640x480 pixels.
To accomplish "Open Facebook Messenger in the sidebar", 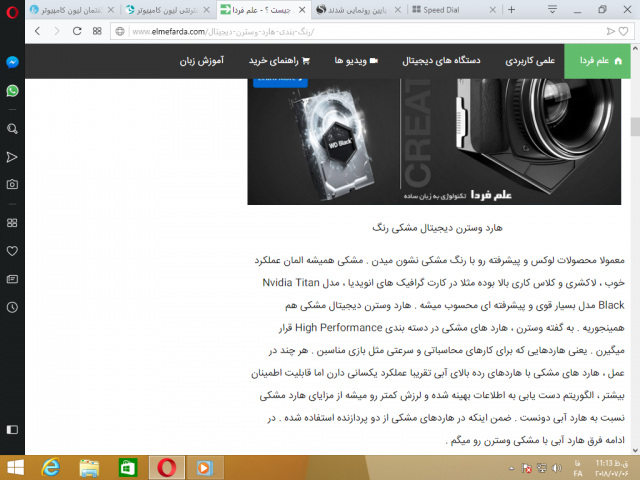I will (12, 62).
